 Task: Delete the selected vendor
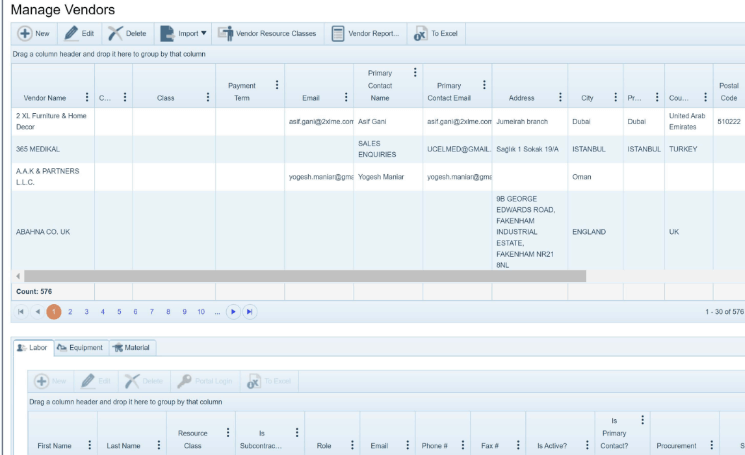127,33
